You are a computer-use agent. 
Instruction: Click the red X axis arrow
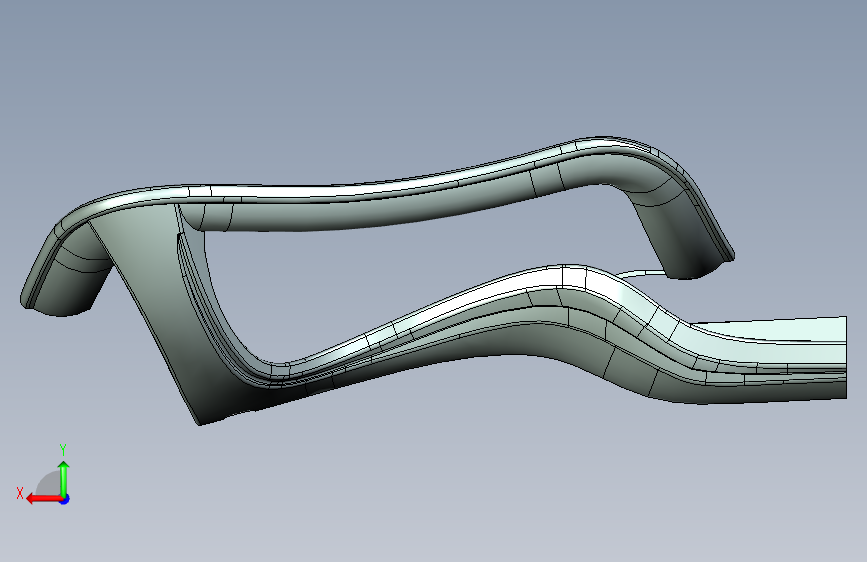44,499
